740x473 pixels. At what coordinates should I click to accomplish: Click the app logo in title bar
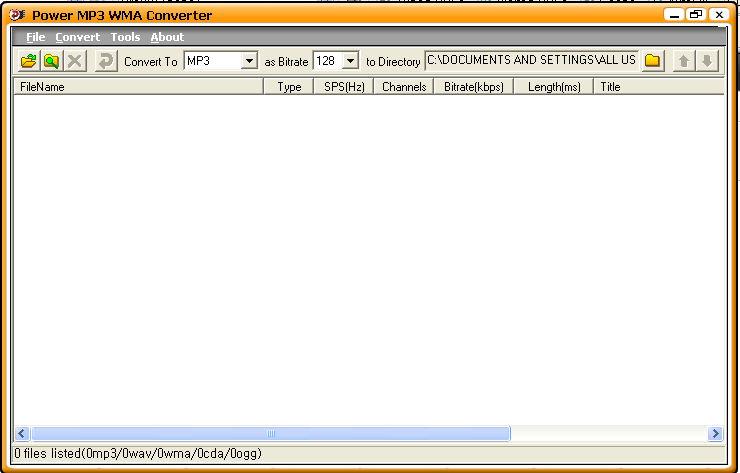[x=17, y=15]
